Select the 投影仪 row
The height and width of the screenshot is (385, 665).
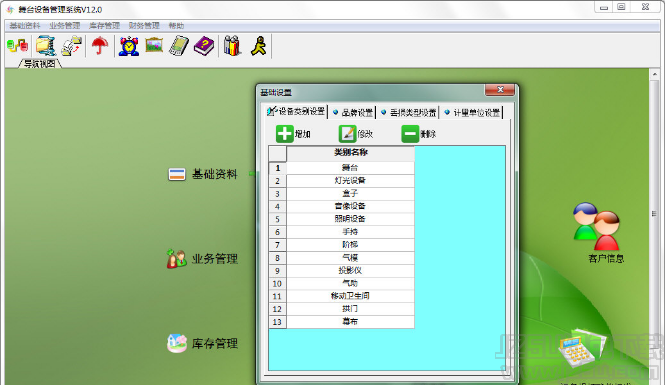coord(350,271)
